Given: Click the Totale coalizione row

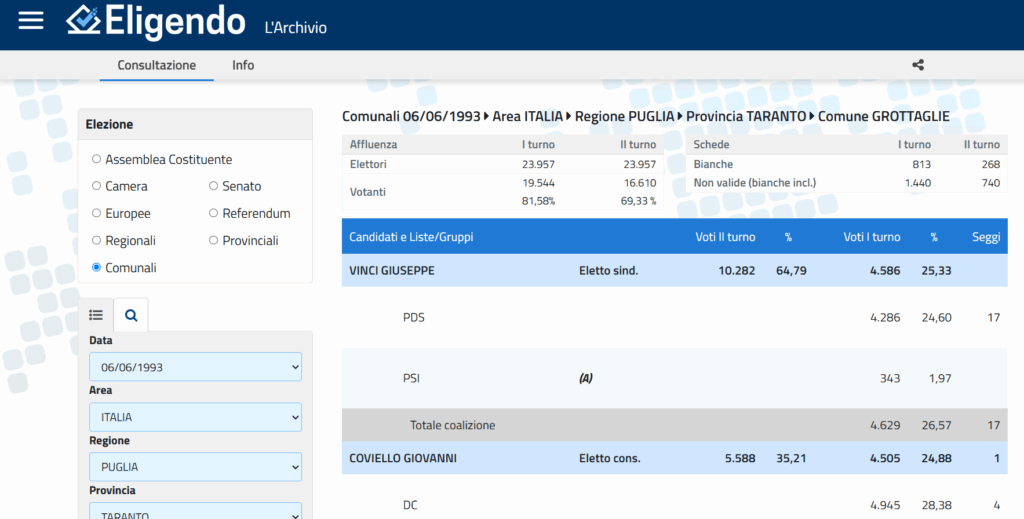Looking at the screenshot, I should (x=675, y=425).
